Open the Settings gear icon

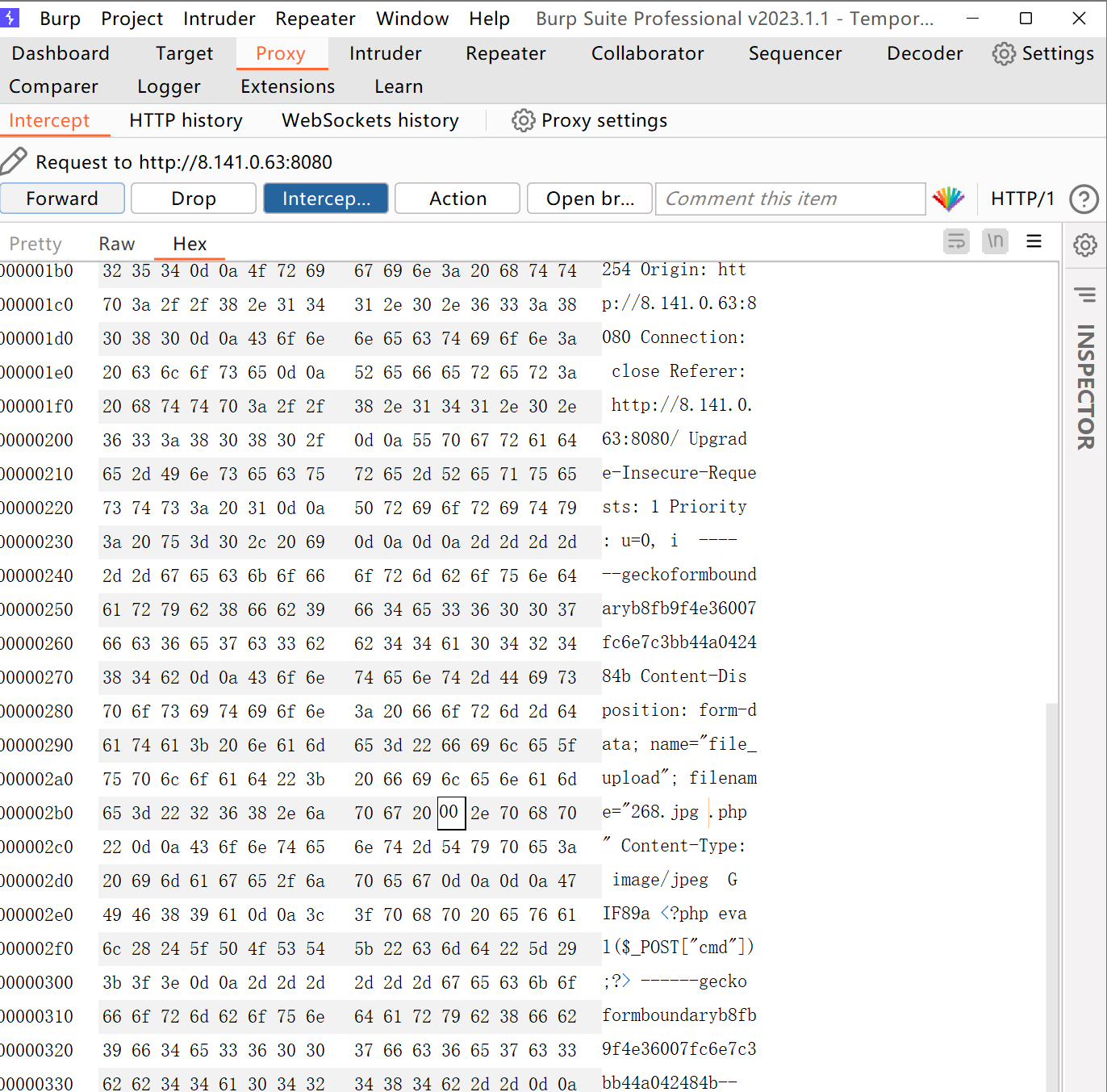[x=1004, y=54]
